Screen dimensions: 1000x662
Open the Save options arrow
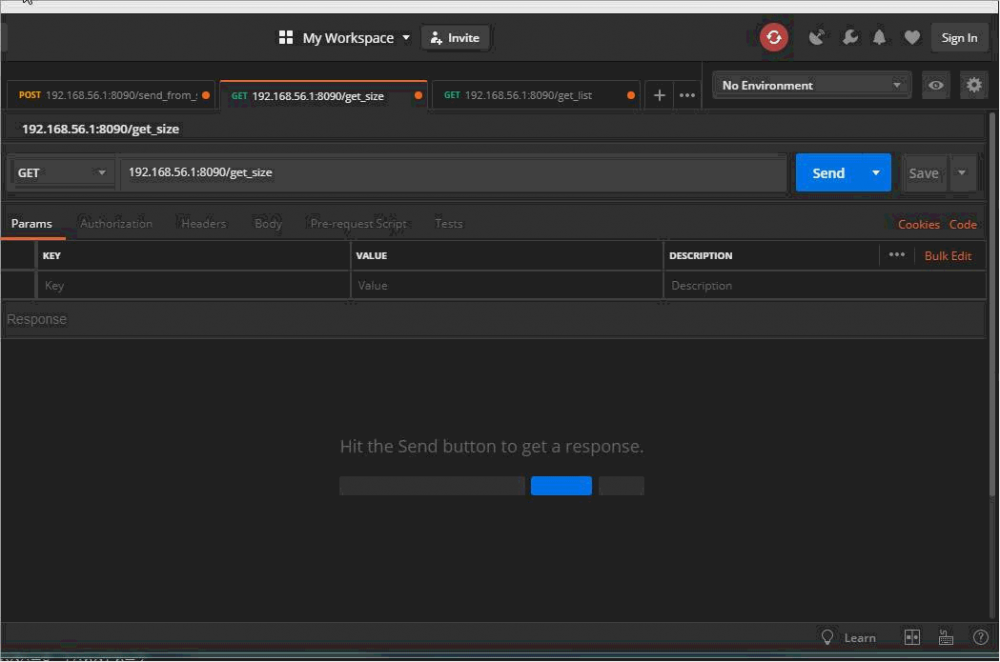(x=962, y=172)
